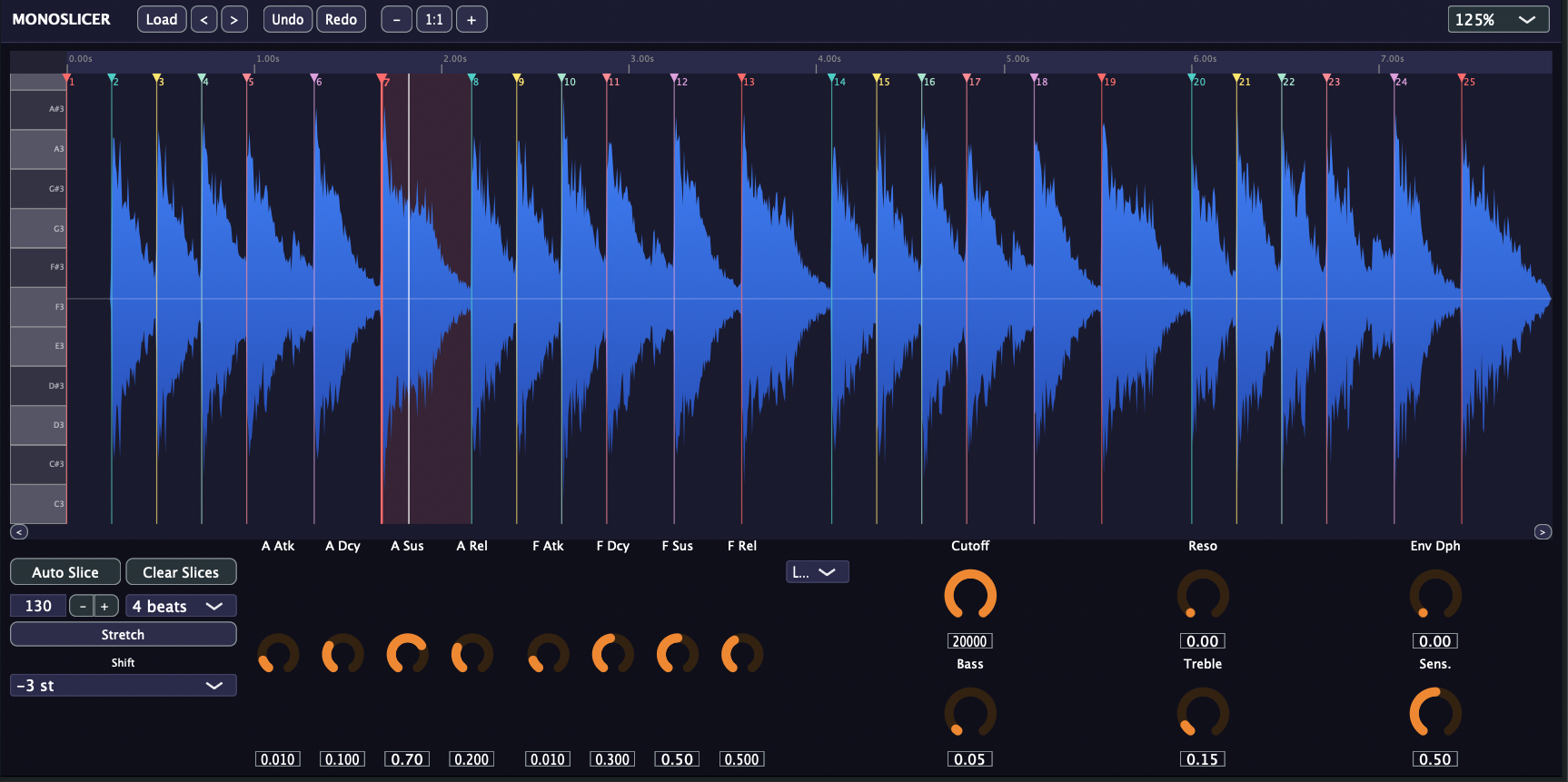1568x782 pixels.
Task: Select slice marker 20
Action: pos(1192,79)
